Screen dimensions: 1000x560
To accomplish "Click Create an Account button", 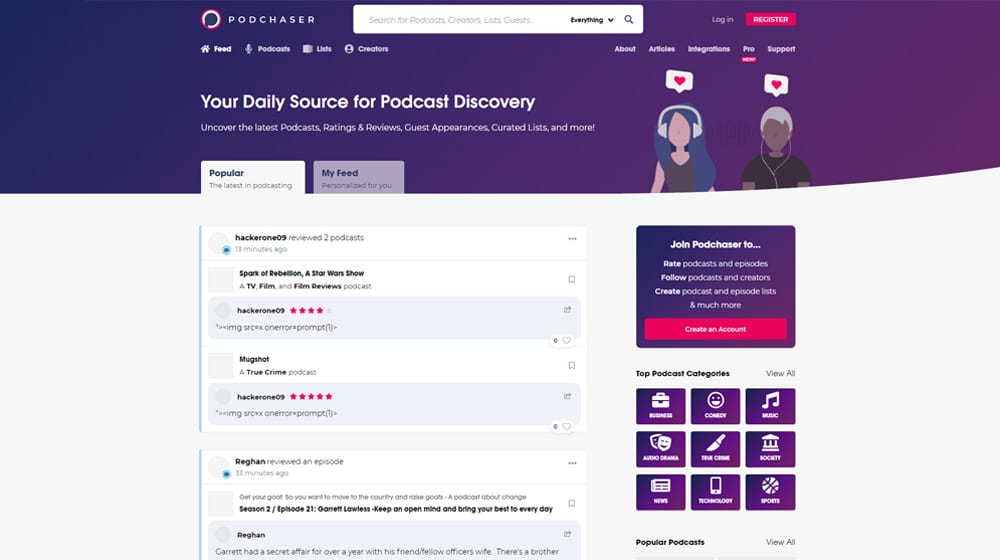I will point(716,329).
